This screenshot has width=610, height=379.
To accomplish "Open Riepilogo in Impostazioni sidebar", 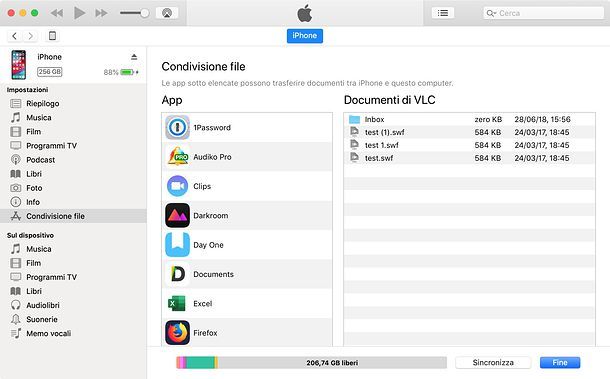I will click(73, 104).
